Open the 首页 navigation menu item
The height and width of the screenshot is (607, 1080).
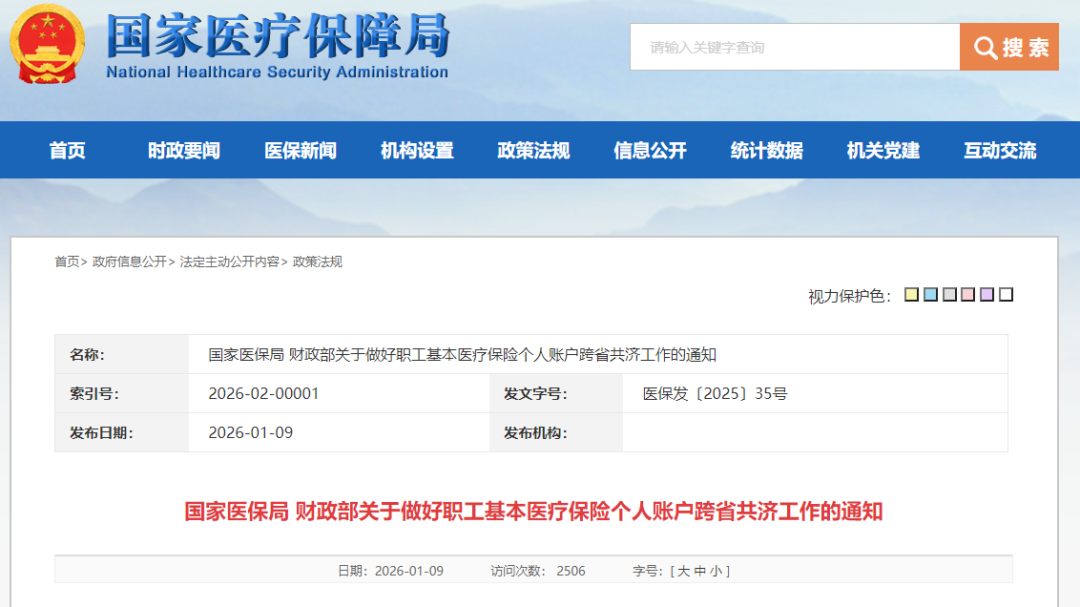[68, 150]
